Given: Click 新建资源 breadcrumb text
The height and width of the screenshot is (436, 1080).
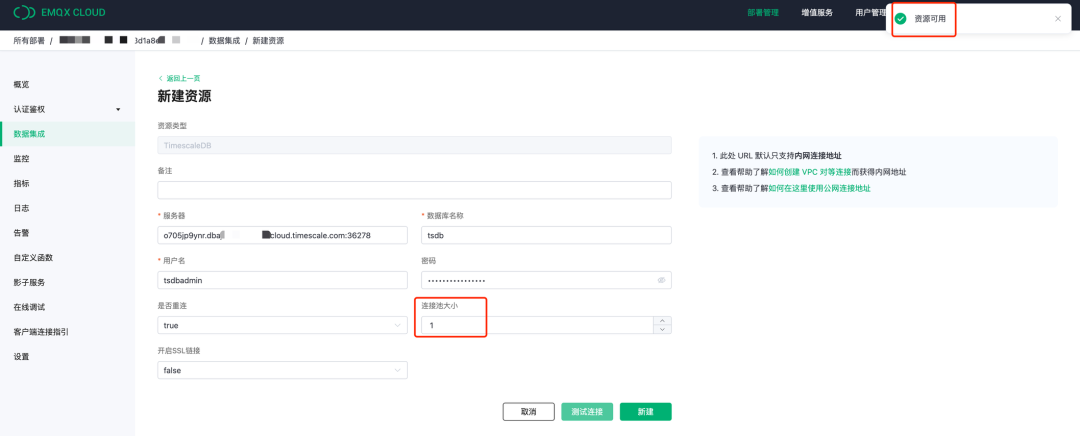Looking at the screenshot, I should (268, 41).
